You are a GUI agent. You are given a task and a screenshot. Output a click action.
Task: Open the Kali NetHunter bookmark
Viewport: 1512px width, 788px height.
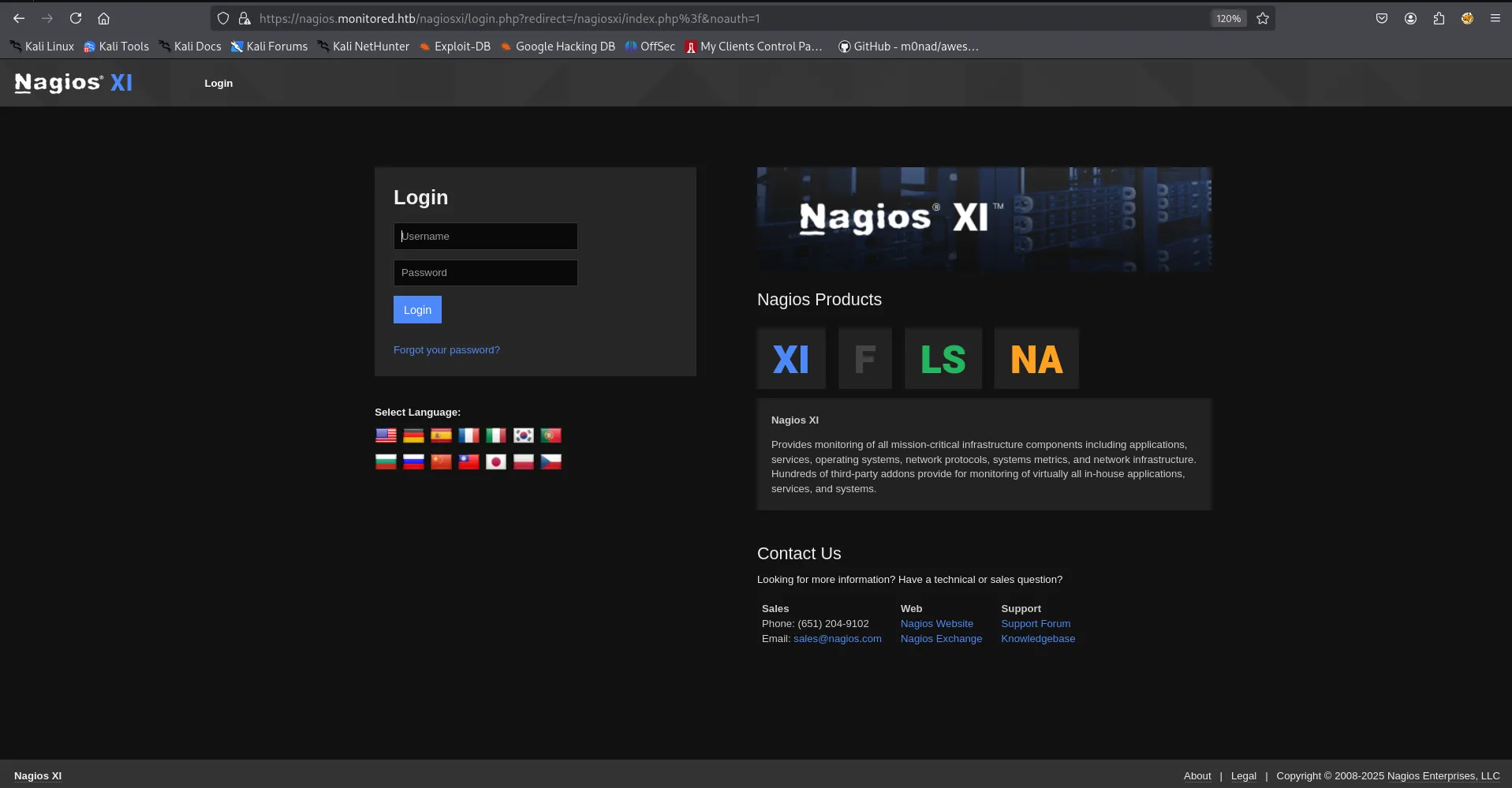364,47
